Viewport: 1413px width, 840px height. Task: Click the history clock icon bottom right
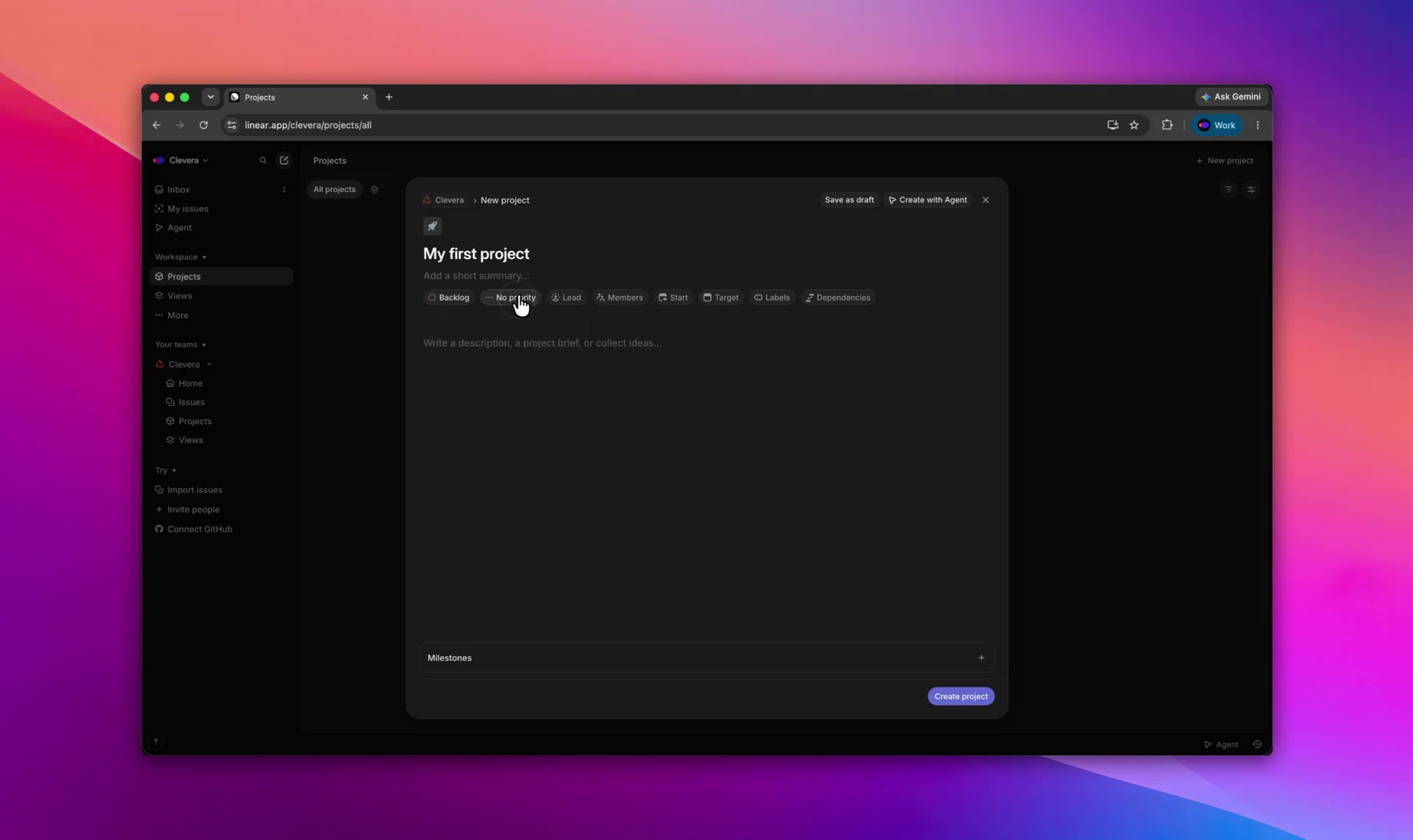point(1257,744)
